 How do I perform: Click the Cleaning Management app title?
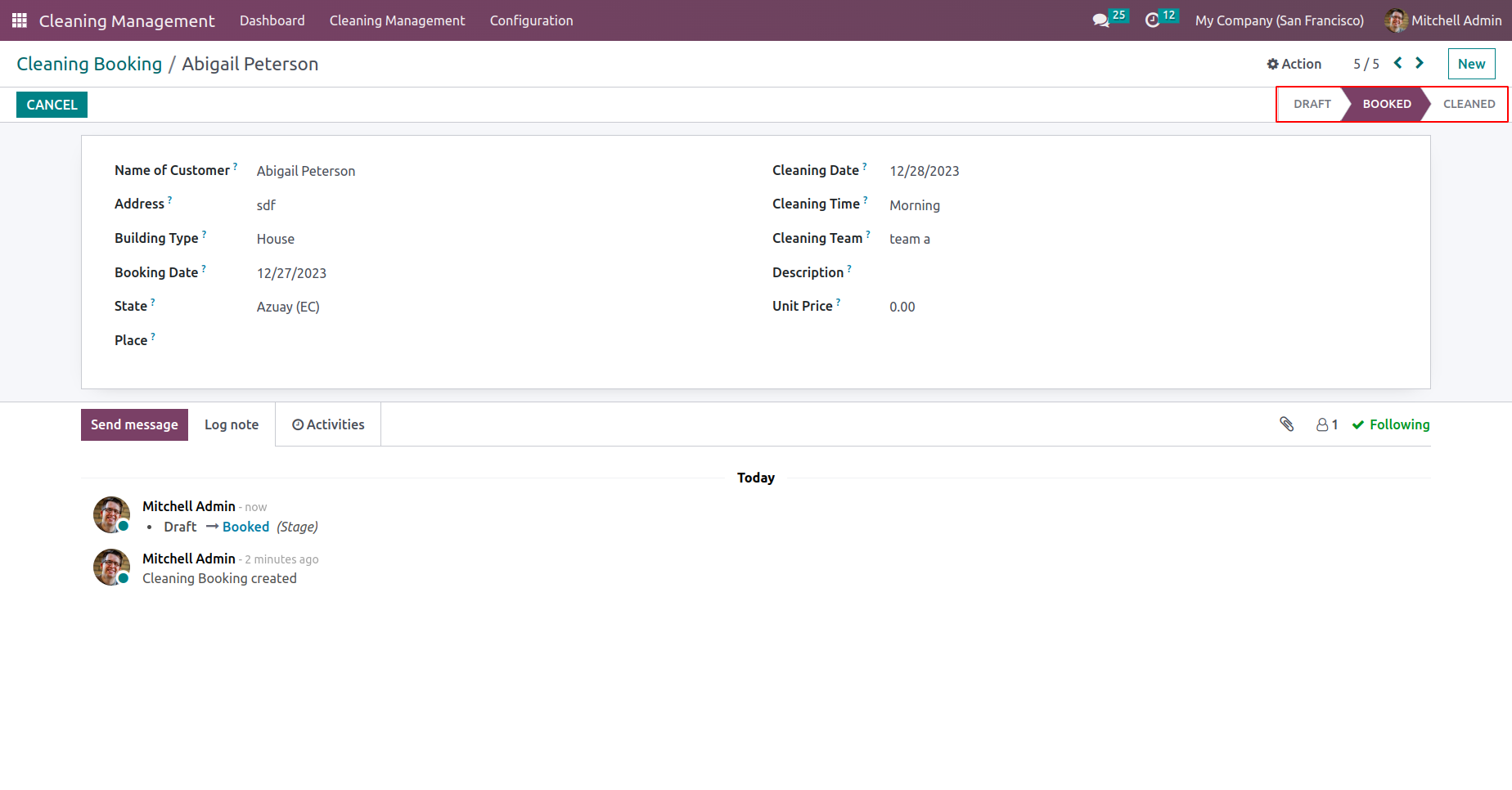[x=127, y=20]
